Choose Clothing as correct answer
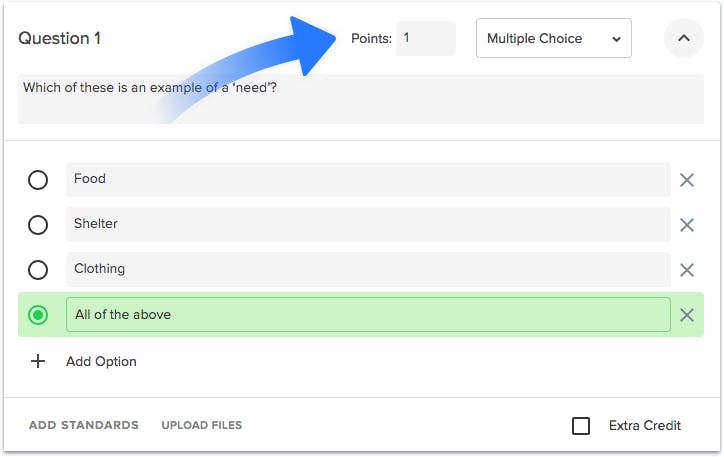724x457 pixels. coord(38,270)
